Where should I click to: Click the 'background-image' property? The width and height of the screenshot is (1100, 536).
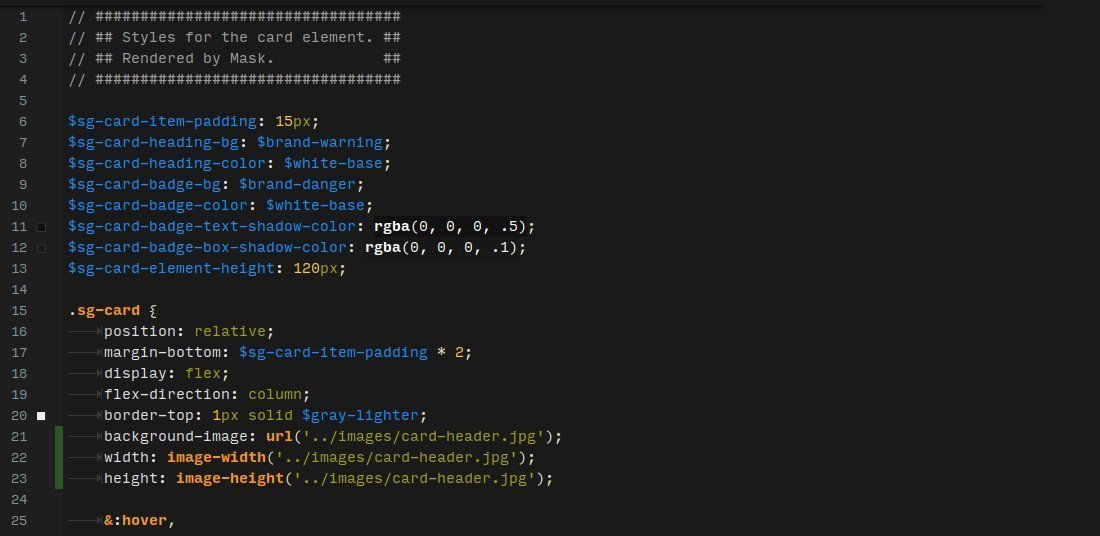pos(176,437)
